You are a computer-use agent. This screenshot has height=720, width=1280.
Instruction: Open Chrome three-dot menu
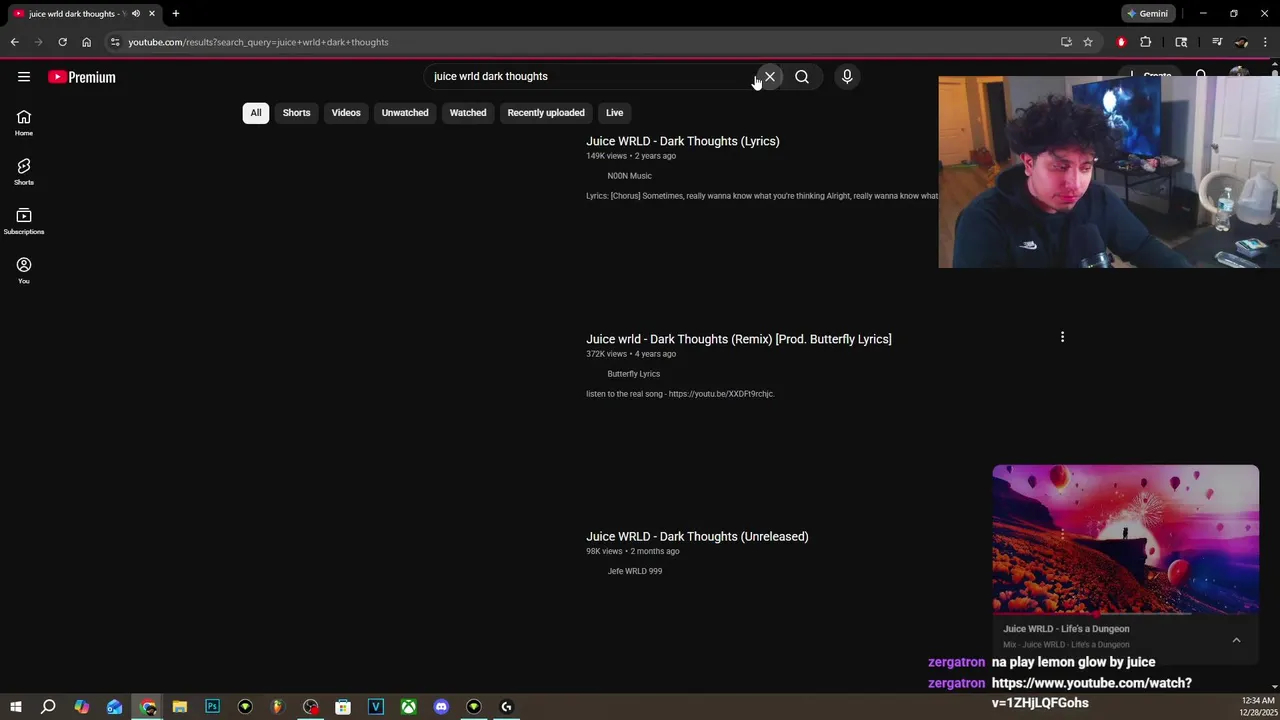[x=1266, y=42]
